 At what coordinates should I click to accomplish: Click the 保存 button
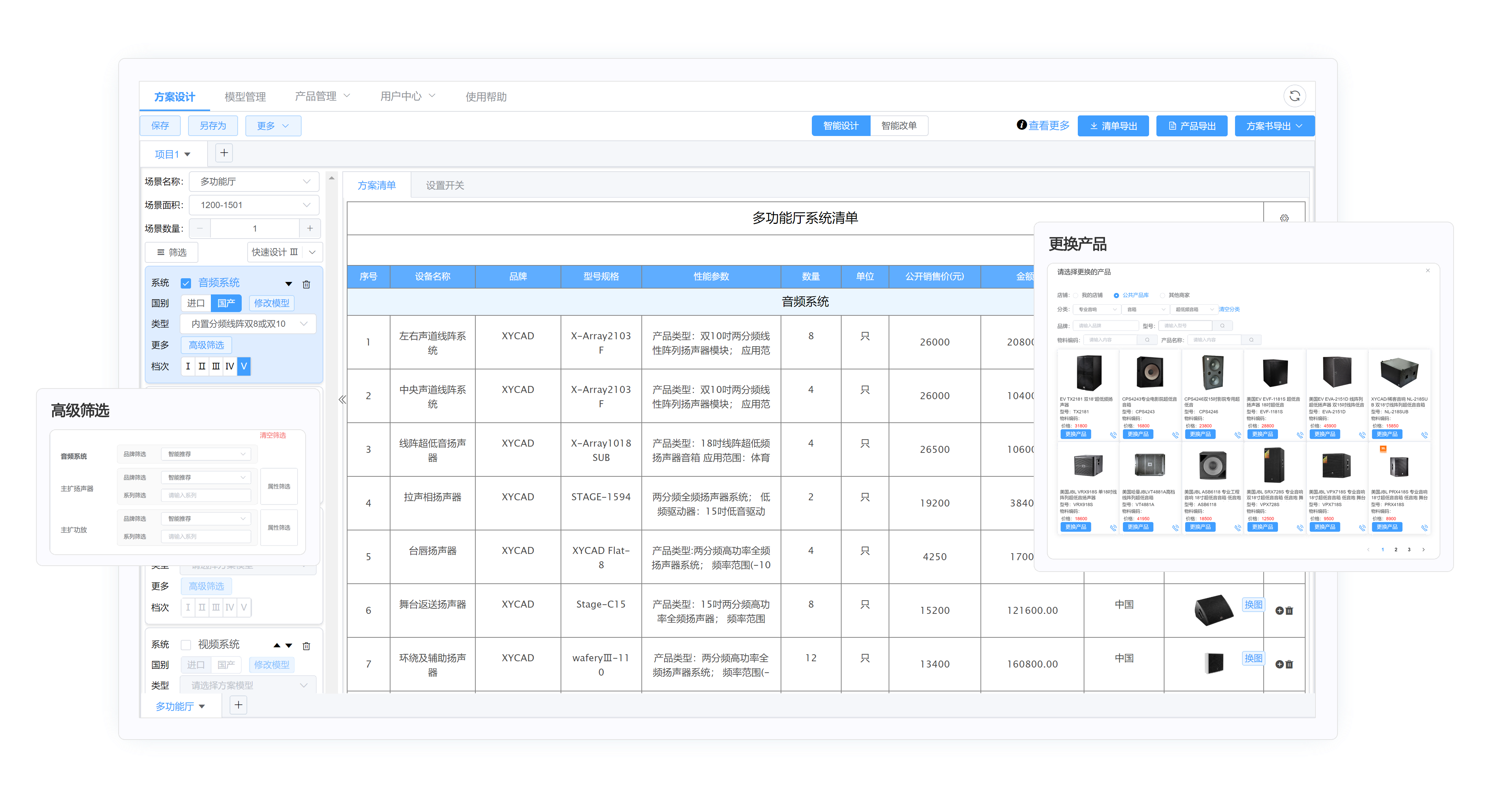click(160, 126)
